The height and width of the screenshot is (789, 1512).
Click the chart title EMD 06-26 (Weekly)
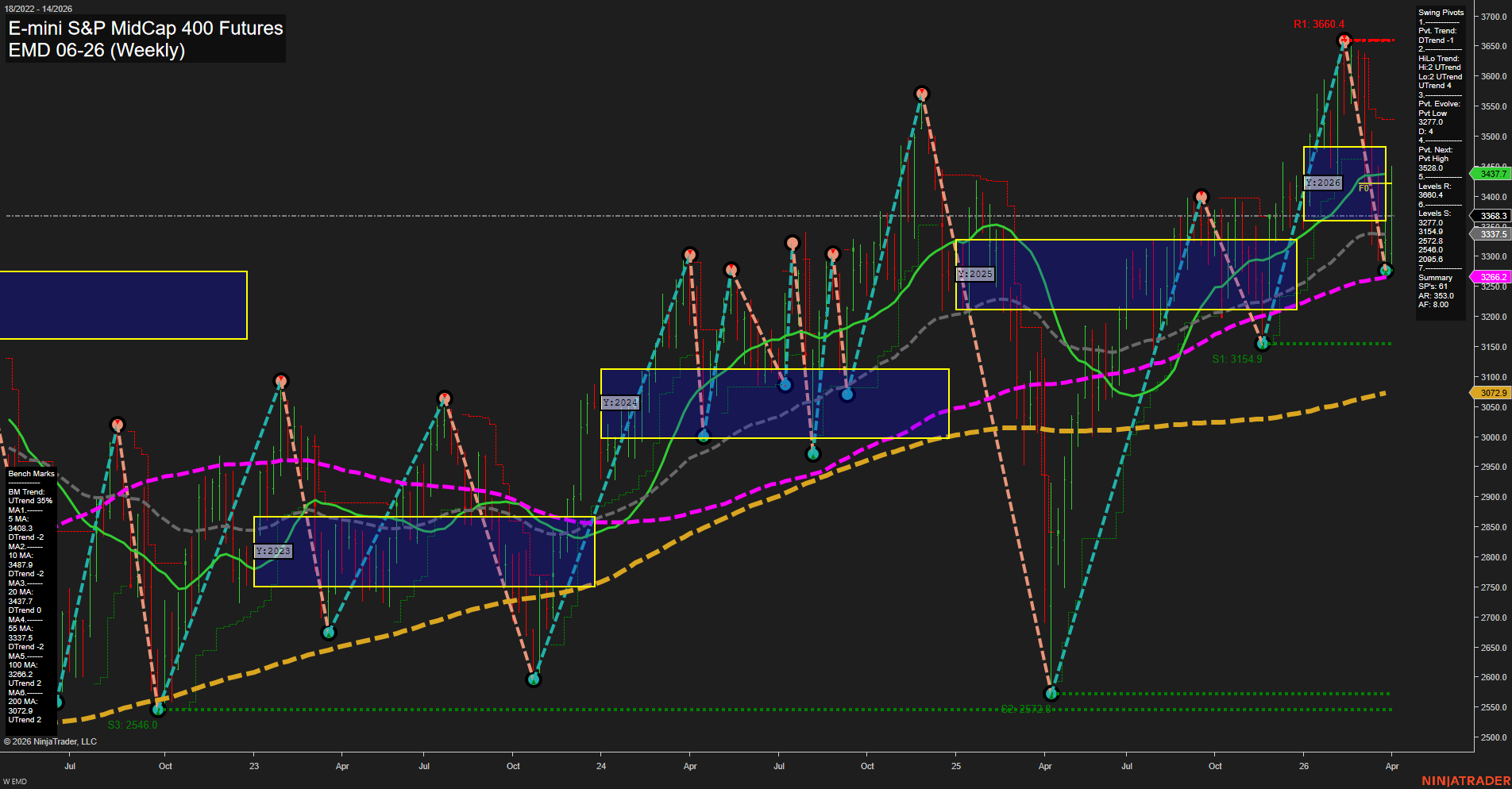point(95,49)
